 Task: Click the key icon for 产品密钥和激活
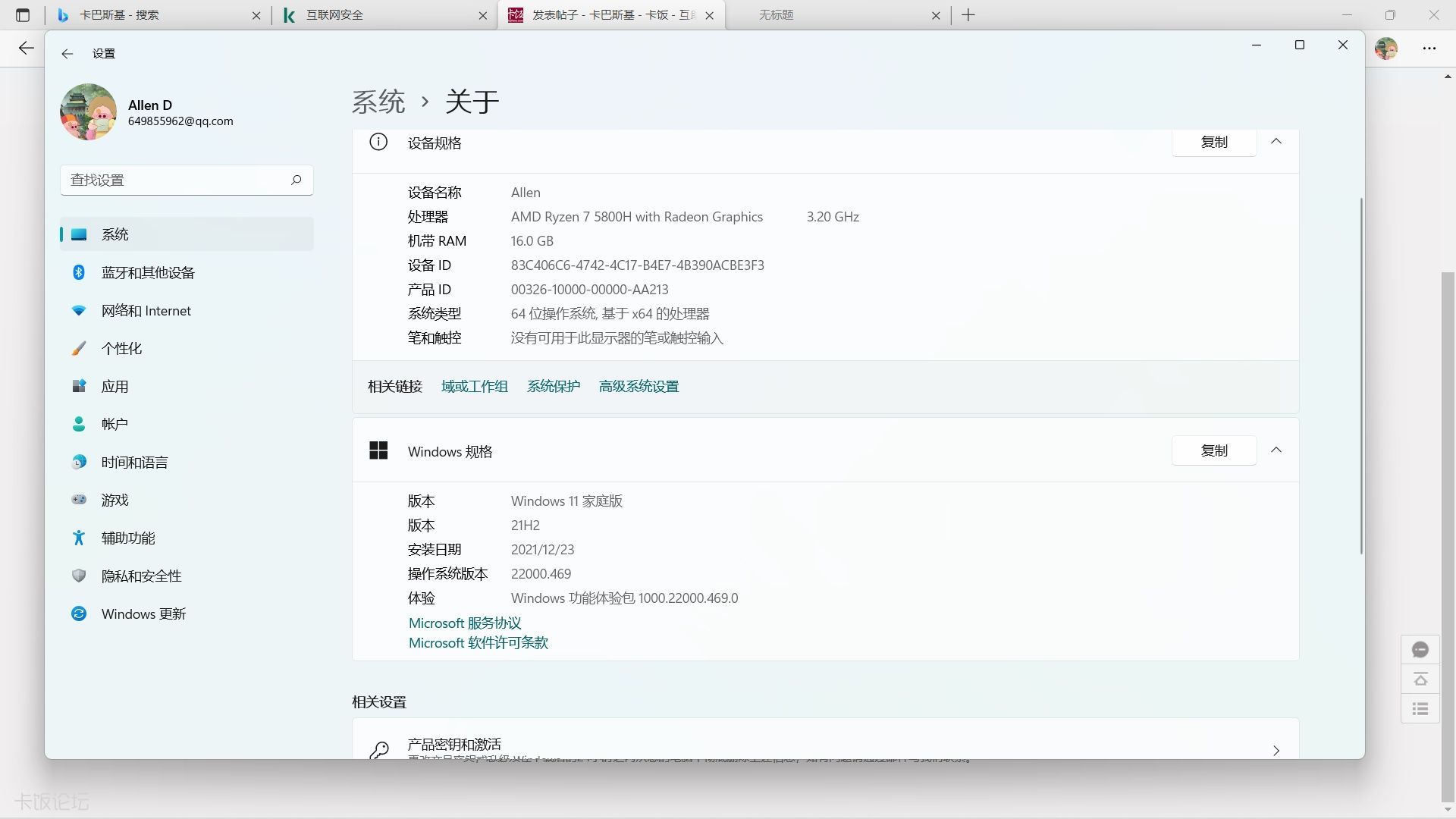point(379,750)
